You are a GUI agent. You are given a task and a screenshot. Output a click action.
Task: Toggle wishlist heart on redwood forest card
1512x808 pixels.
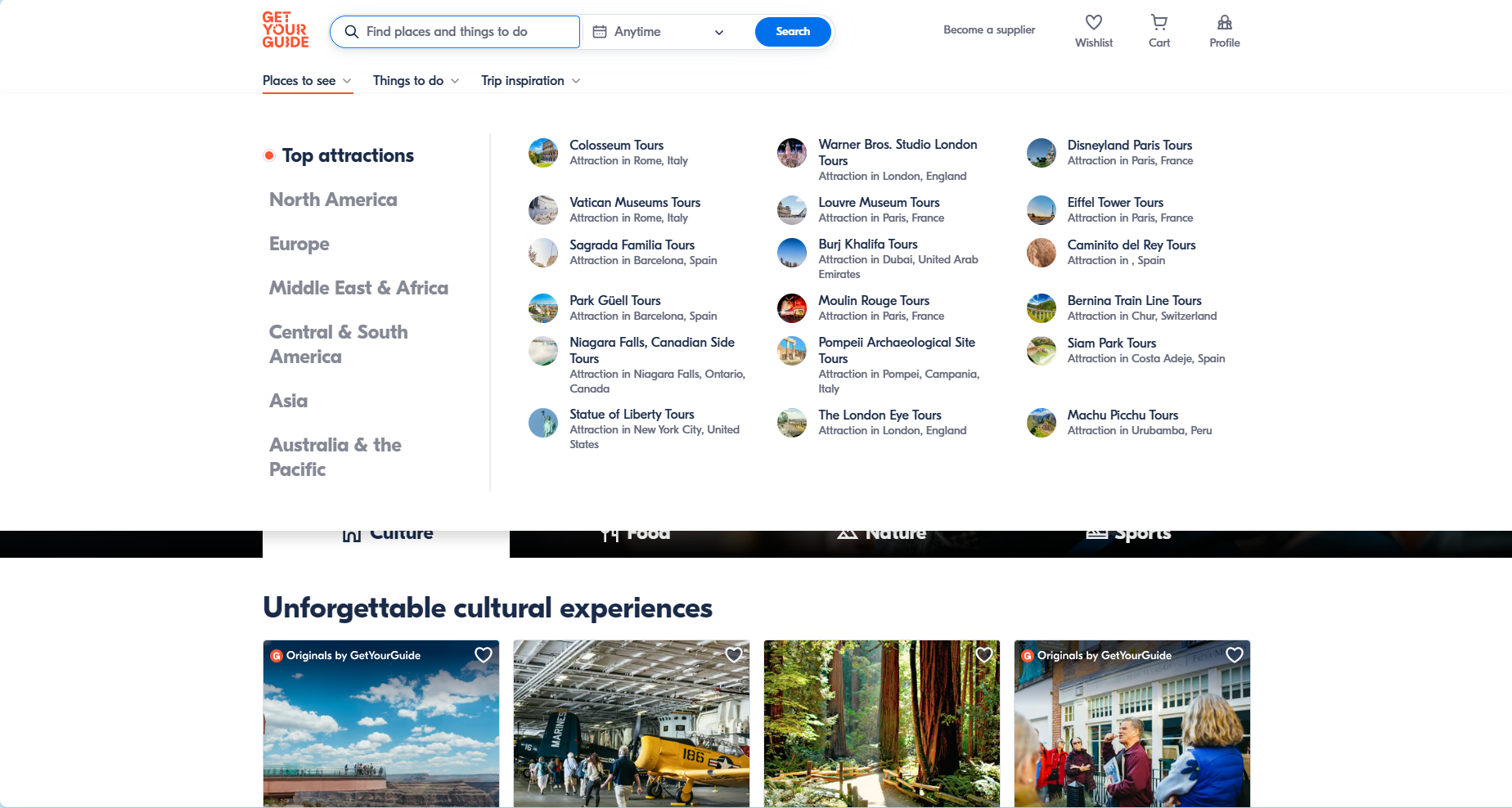pyautogui.click(x=984, y=655)
